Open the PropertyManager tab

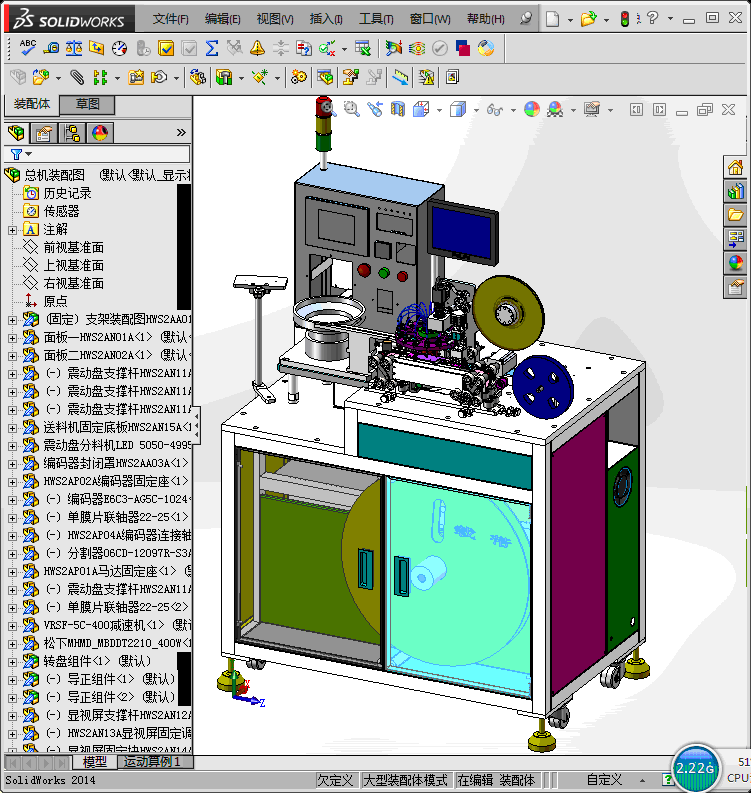tap(44, 133)
